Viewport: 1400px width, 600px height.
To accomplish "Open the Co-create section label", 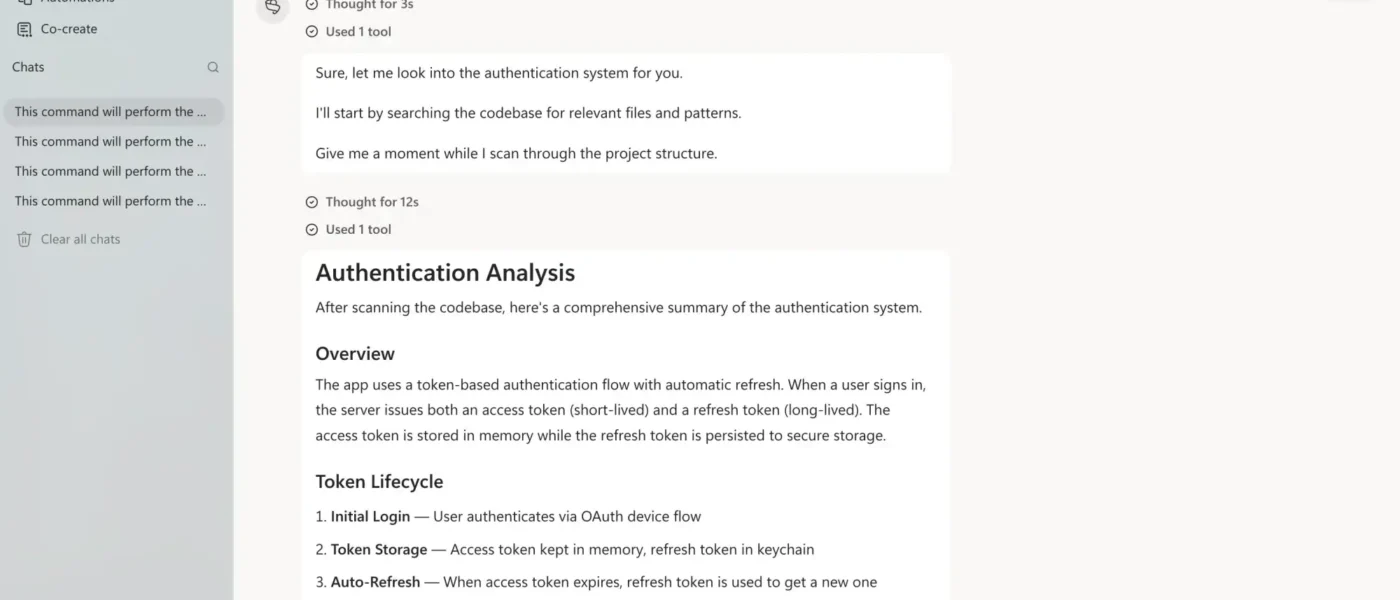I will pos(69,29).
